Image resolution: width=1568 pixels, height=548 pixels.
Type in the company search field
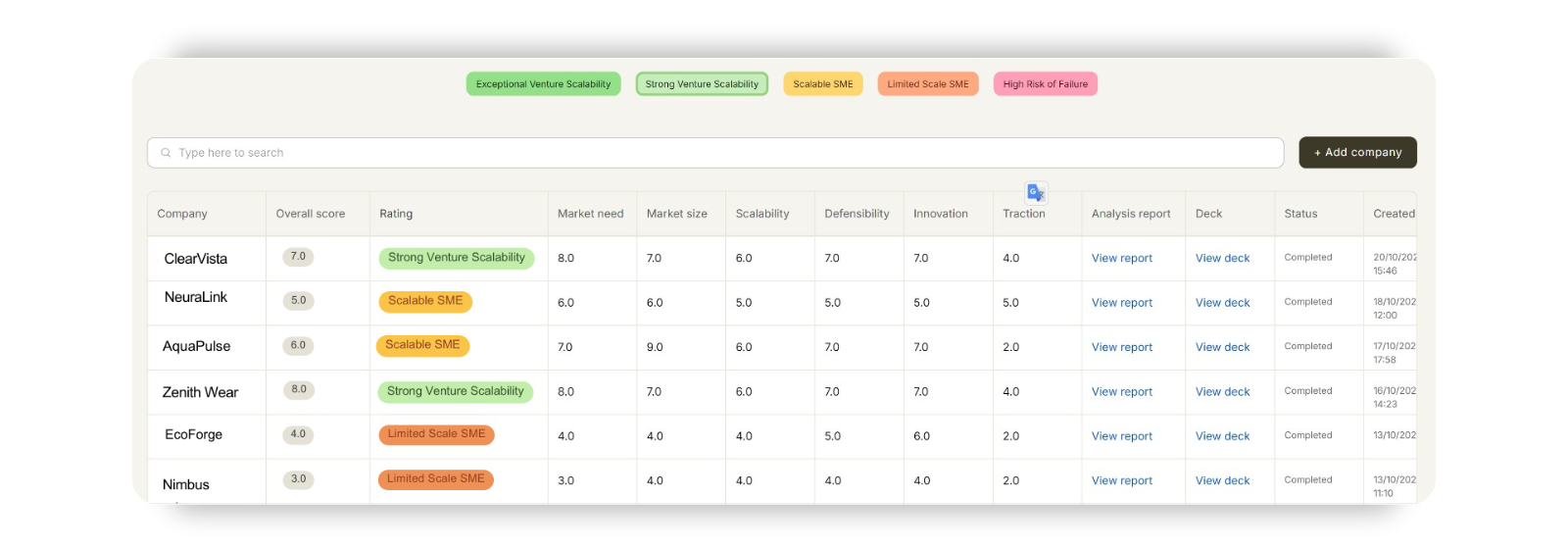pos(715,153)
